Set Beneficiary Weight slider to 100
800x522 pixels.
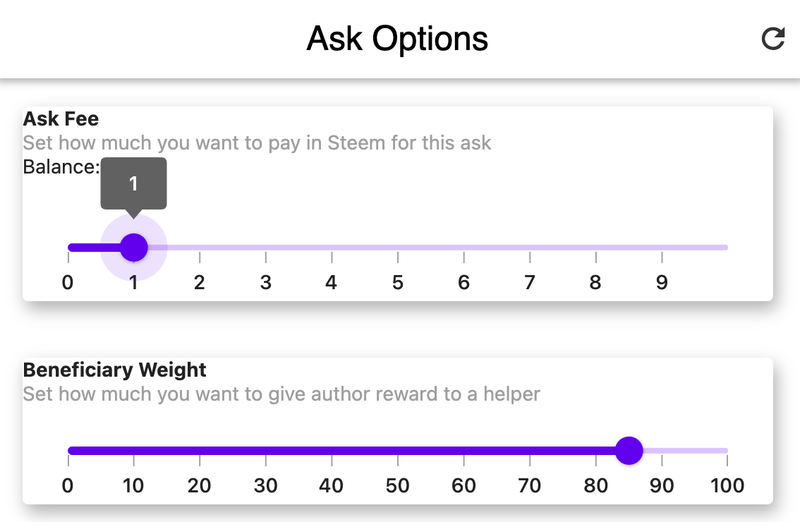(726, 450)
